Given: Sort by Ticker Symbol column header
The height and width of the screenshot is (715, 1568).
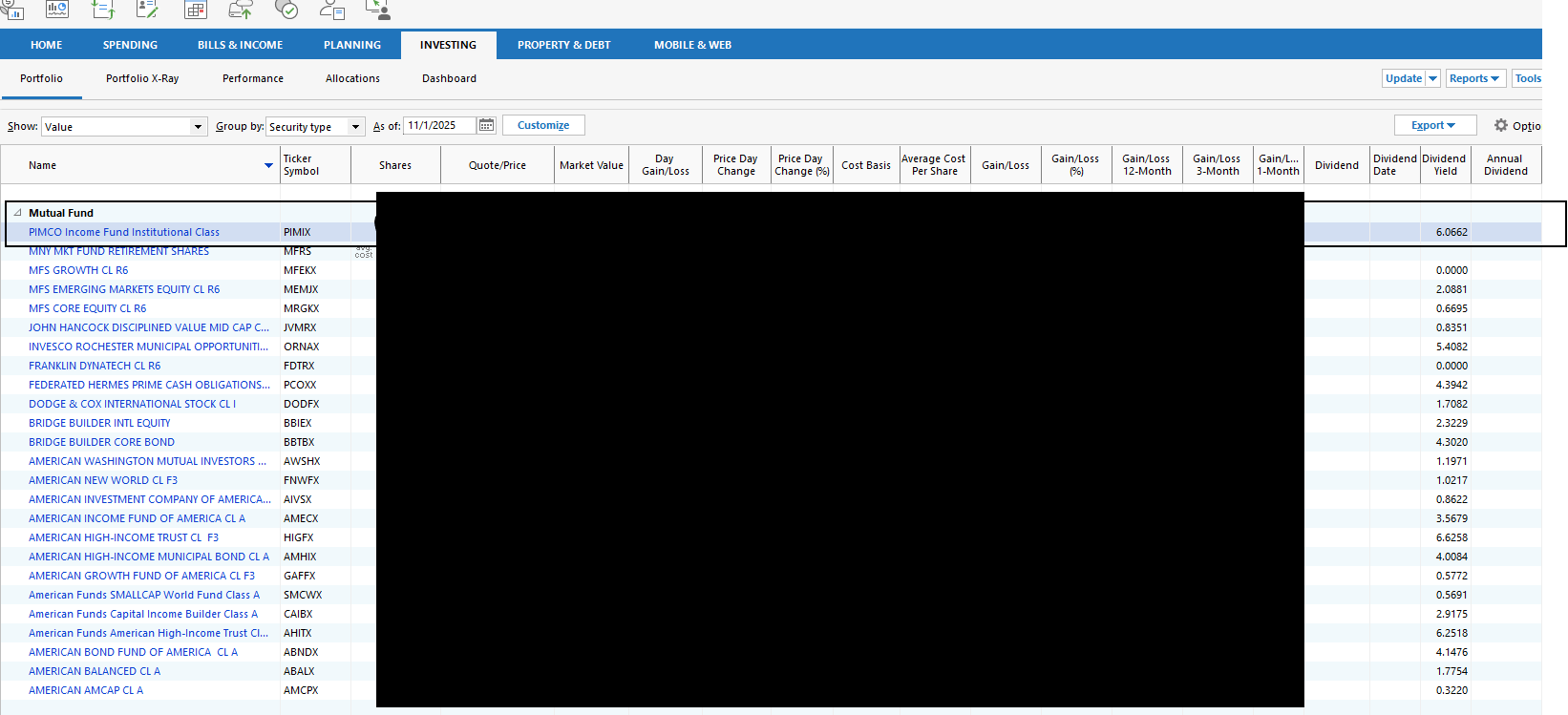Looking at the screenshot, I should [315, 165].
